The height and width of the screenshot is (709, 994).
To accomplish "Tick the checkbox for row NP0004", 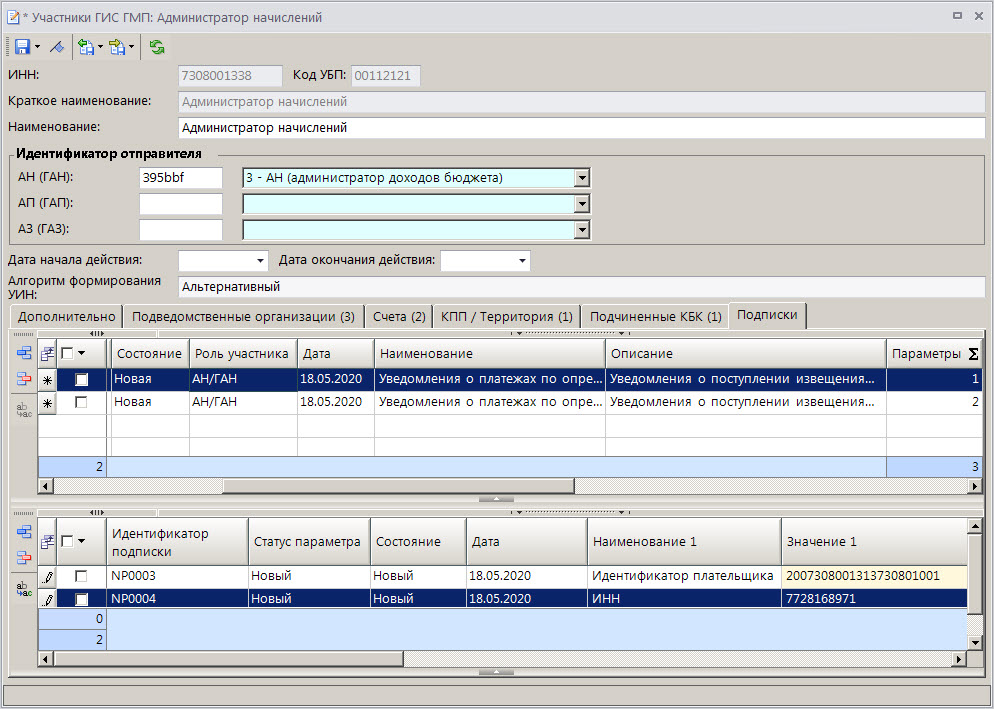I will coord(81,599).
